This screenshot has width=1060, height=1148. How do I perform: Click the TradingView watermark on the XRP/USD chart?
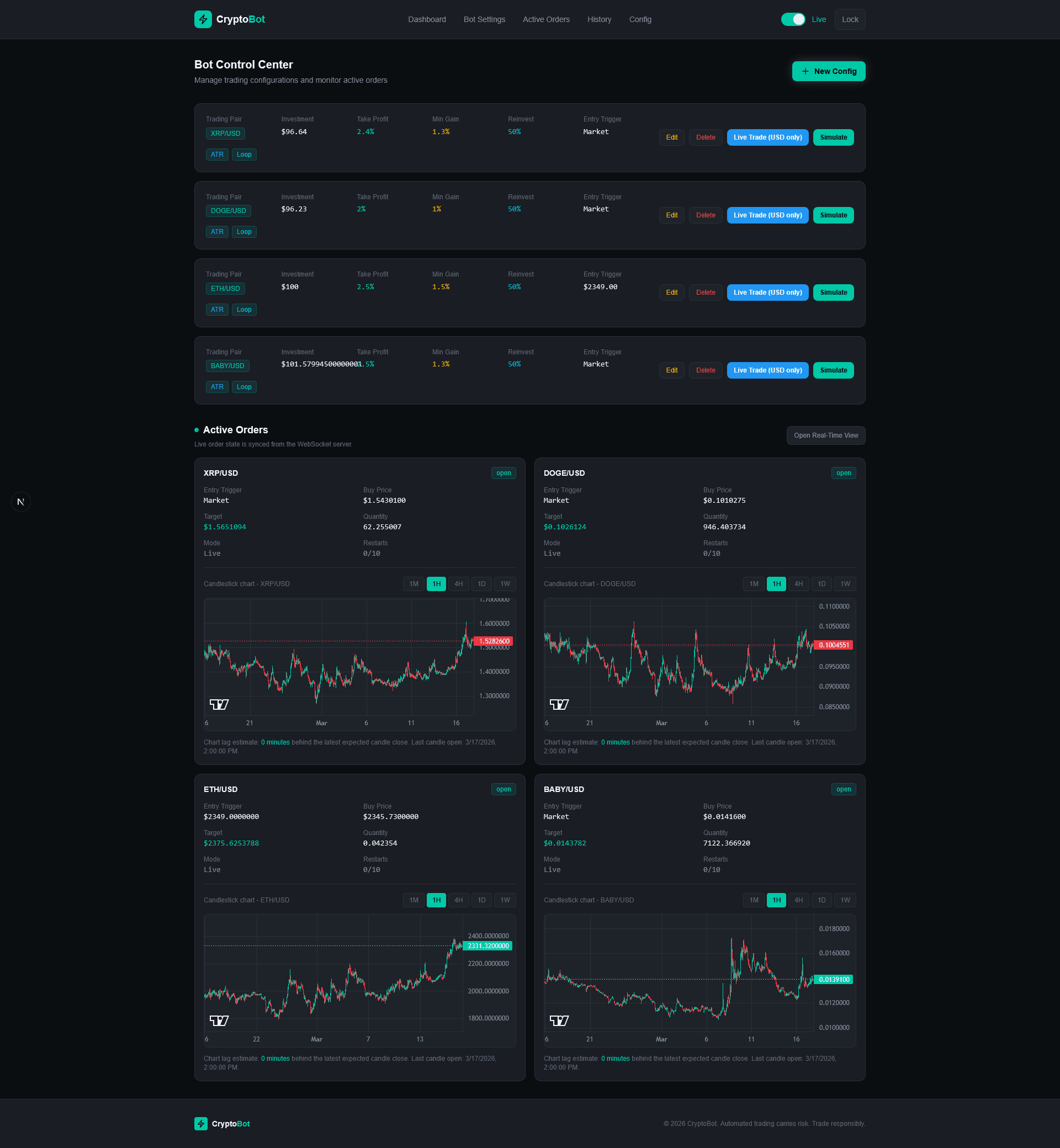click(x=220, y=704)
